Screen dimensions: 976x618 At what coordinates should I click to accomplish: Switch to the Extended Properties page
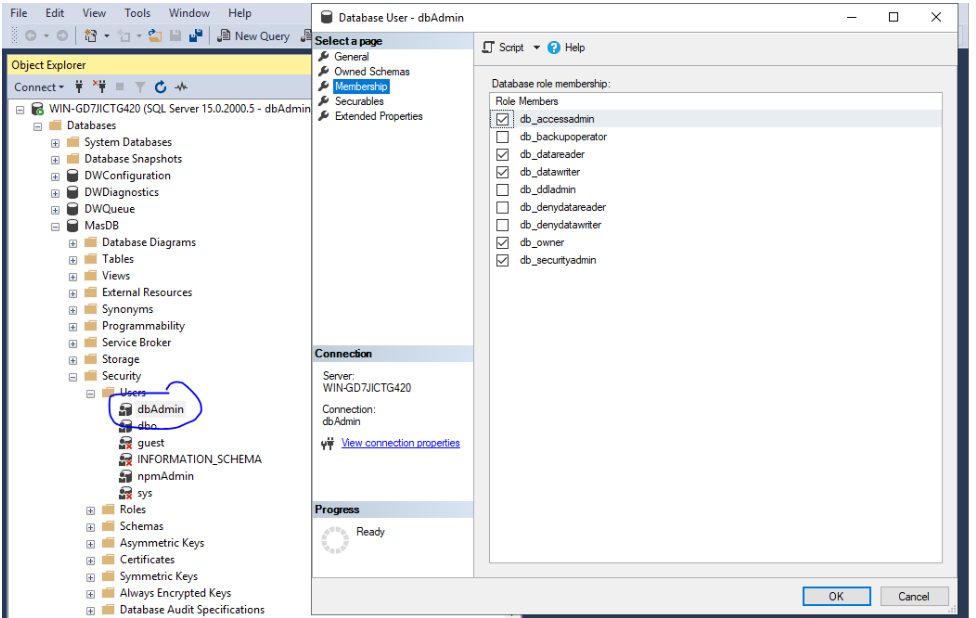[378, 116]
